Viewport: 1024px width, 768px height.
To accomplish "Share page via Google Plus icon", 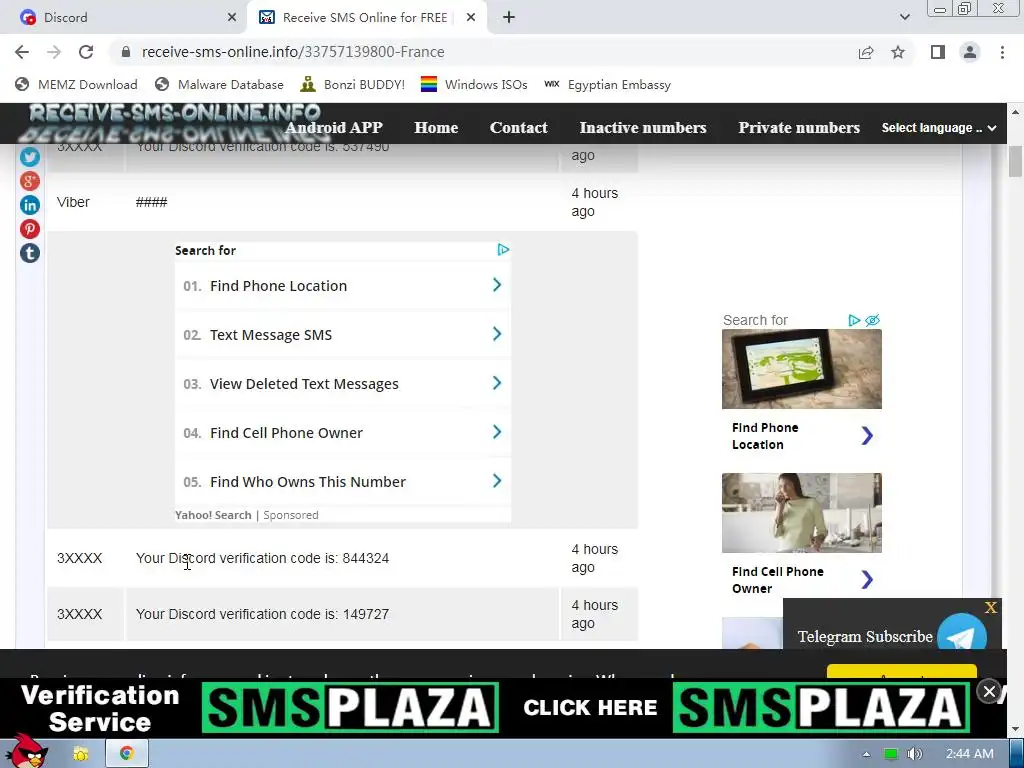I will (29, 181).
